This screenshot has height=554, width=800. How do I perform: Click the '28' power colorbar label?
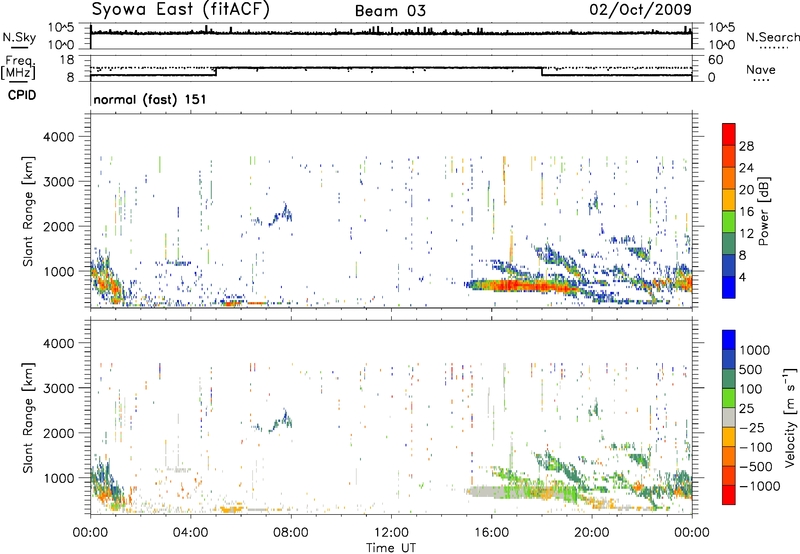746,146
